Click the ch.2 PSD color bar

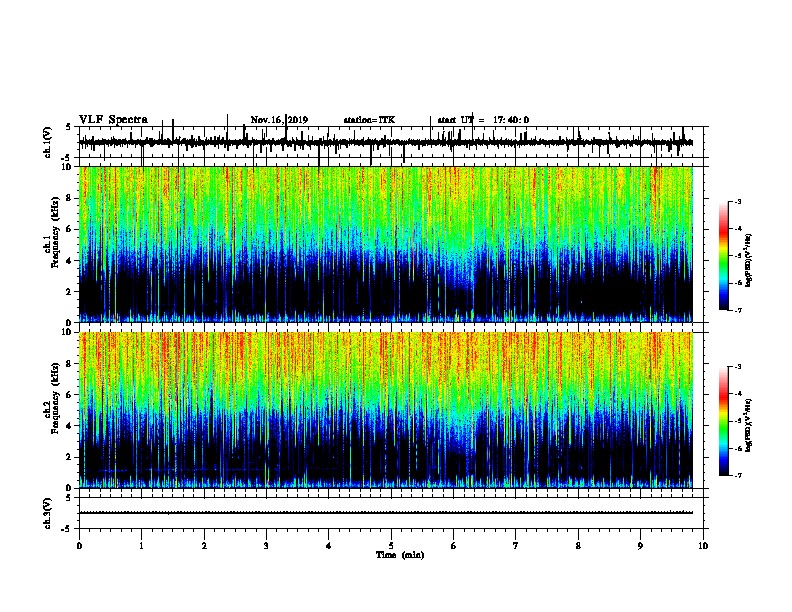(x=724, y=421)
